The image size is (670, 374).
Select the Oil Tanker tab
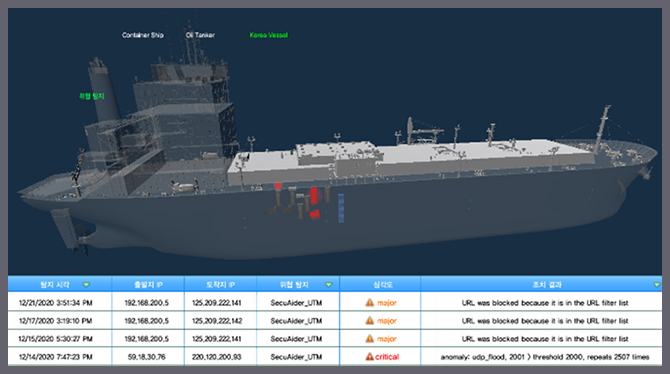point(200,35)
